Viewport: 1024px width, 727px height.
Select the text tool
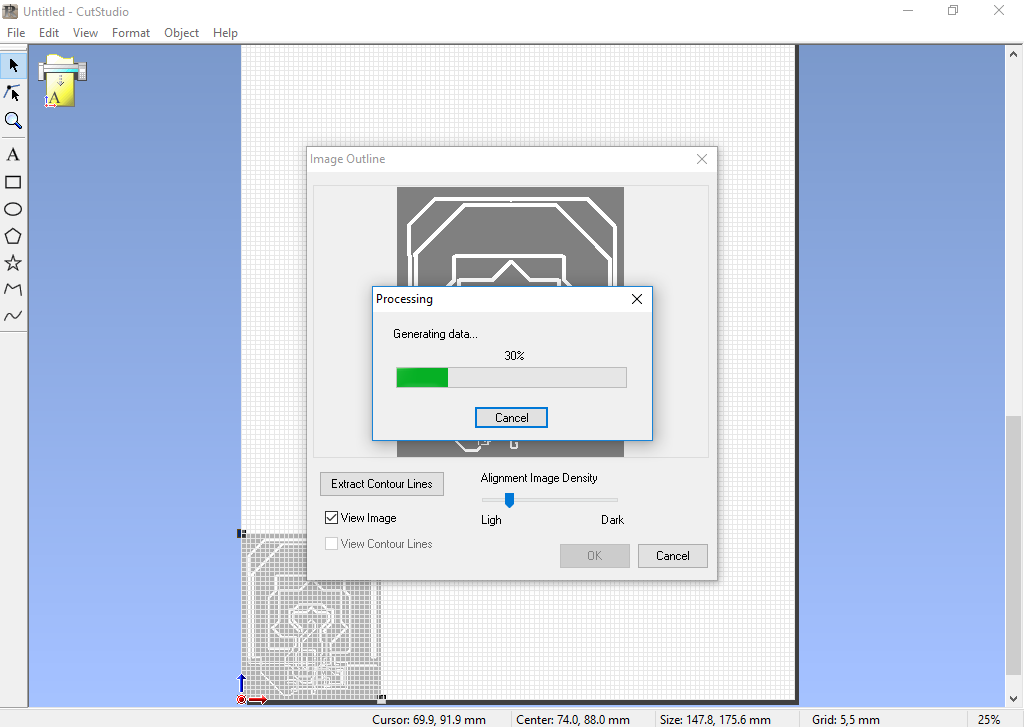point(13,155)
